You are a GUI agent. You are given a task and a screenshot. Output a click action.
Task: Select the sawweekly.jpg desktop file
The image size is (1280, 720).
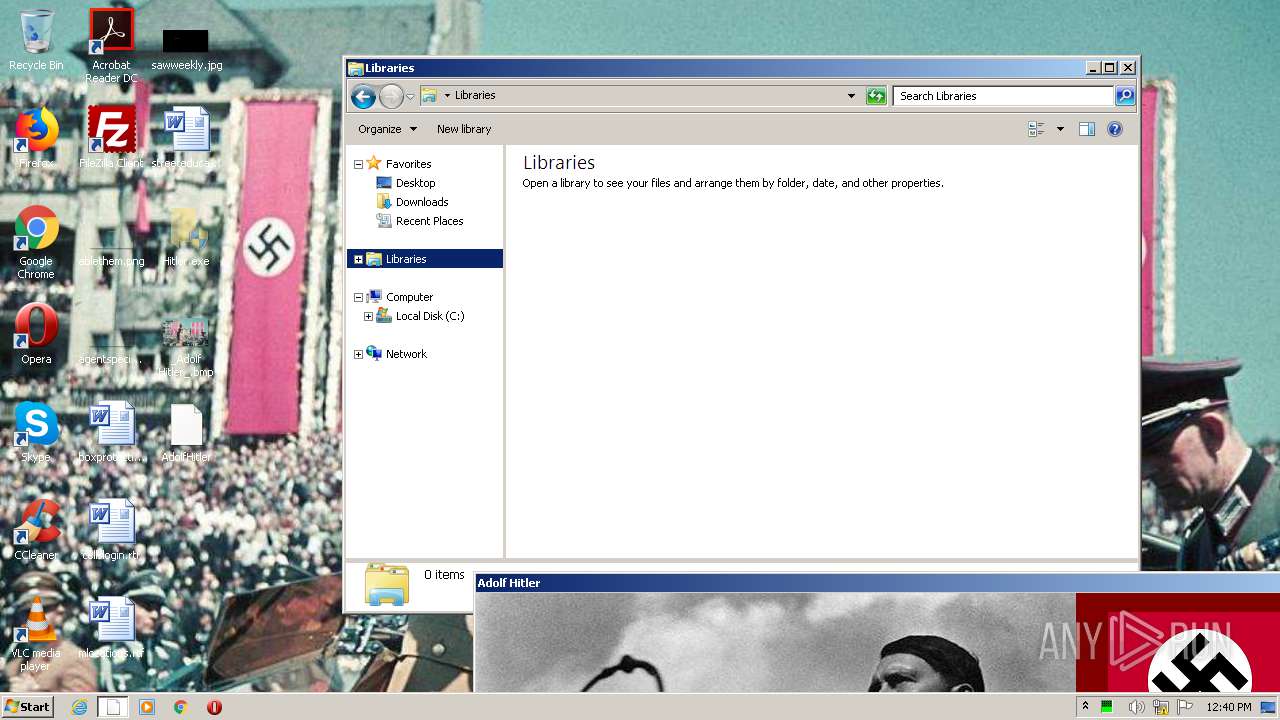click(x=186, y=48)
